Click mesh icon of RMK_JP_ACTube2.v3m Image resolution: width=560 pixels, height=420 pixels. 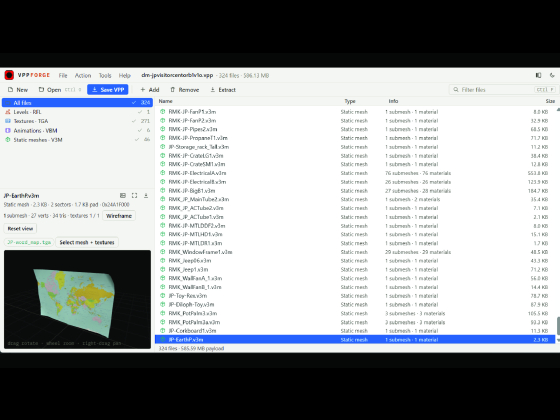[x=163, y=208]
